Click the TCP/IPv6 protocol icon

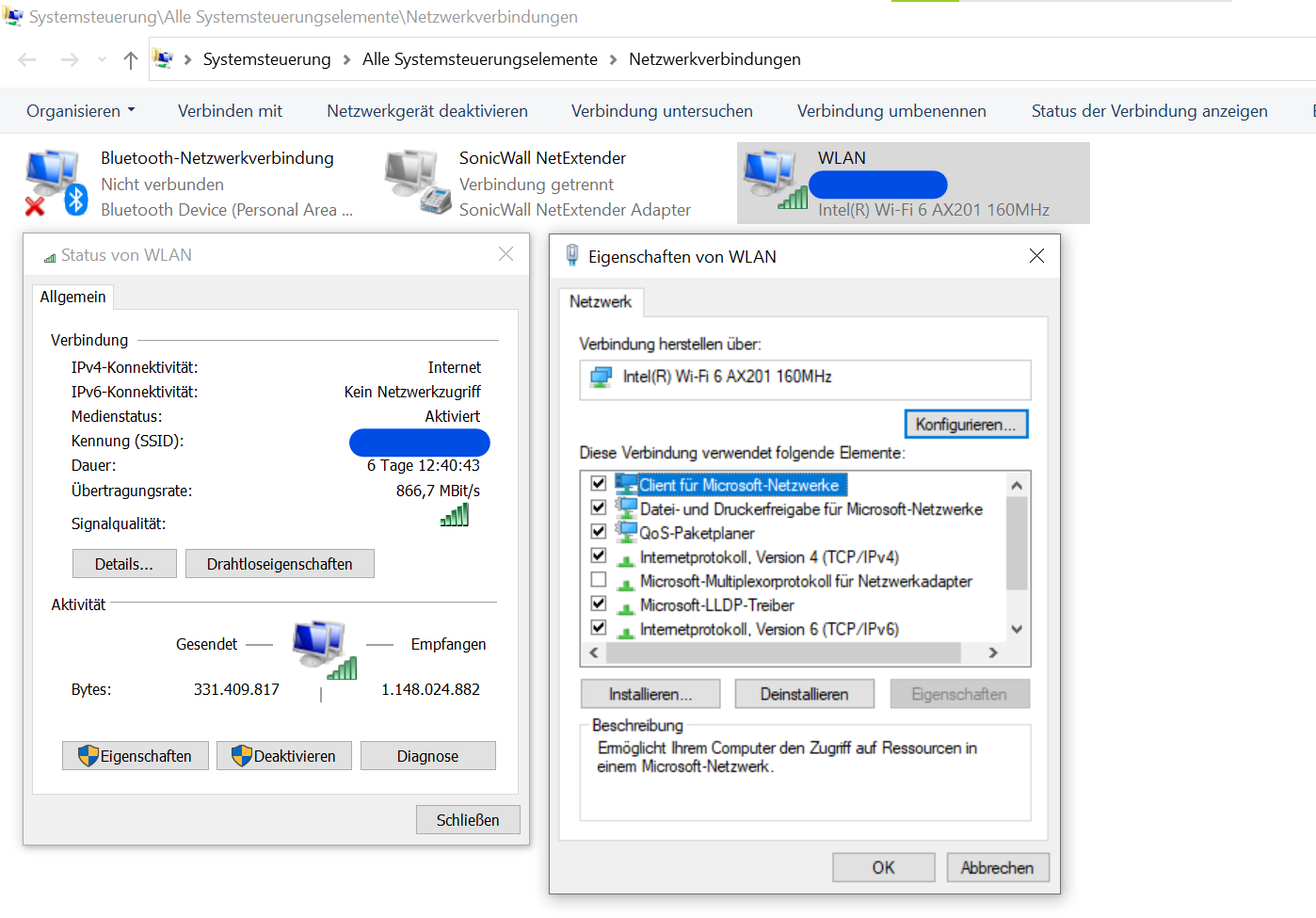(626, 632)
